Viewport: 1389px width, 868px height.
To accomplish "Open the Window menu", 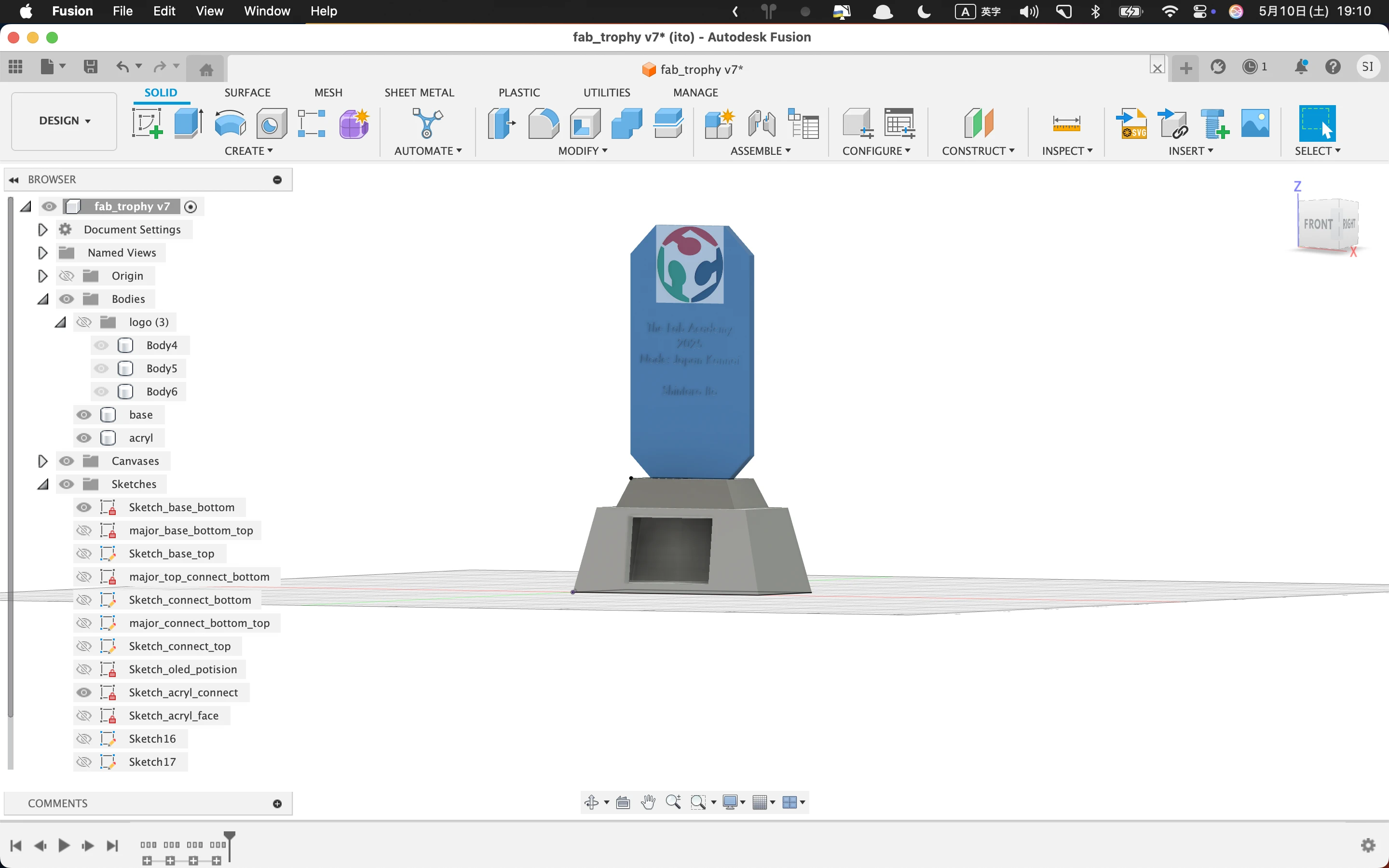I will 267,12.
